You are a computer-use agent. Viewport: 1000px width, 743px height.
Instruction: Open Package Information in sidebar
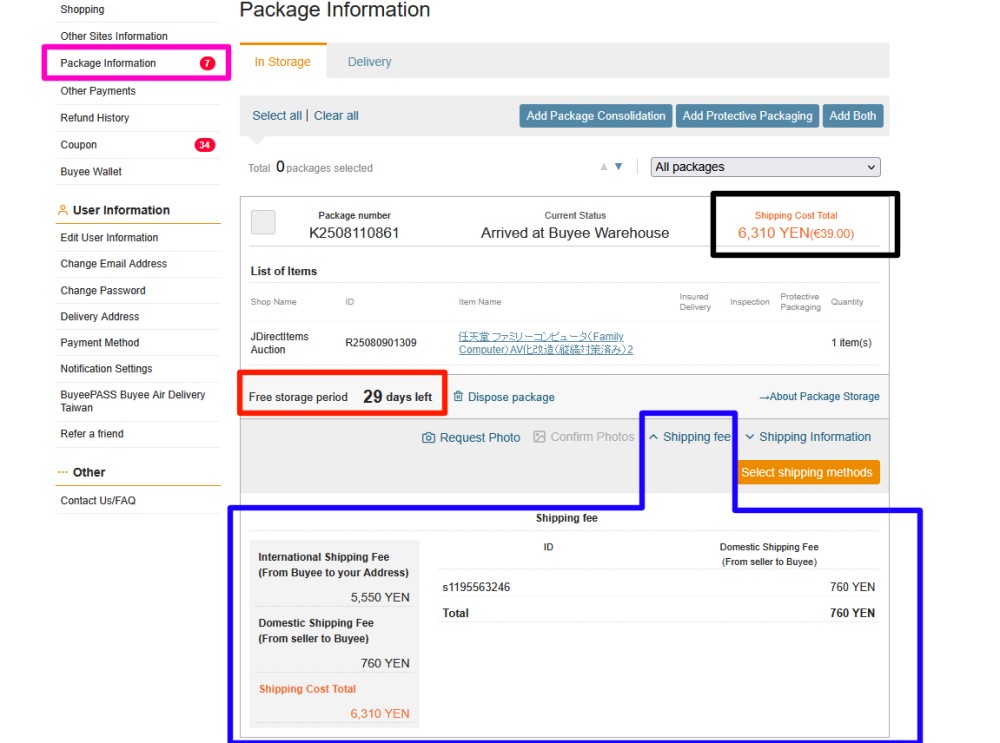[x=108, y=63]
